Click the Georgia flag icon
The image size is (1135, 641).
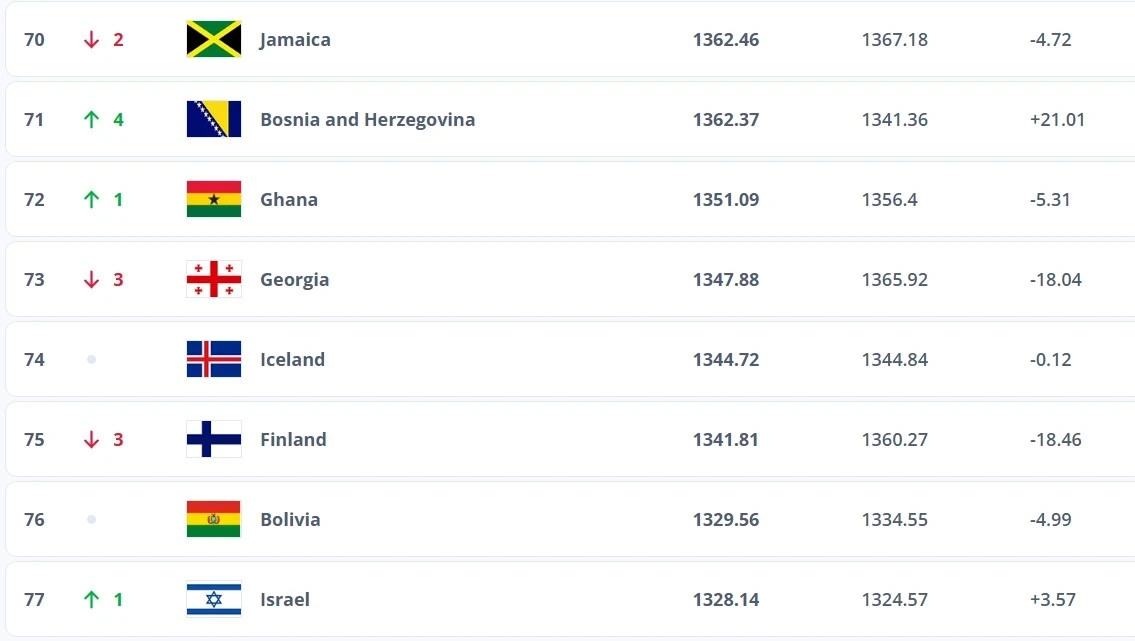[213, 280]
